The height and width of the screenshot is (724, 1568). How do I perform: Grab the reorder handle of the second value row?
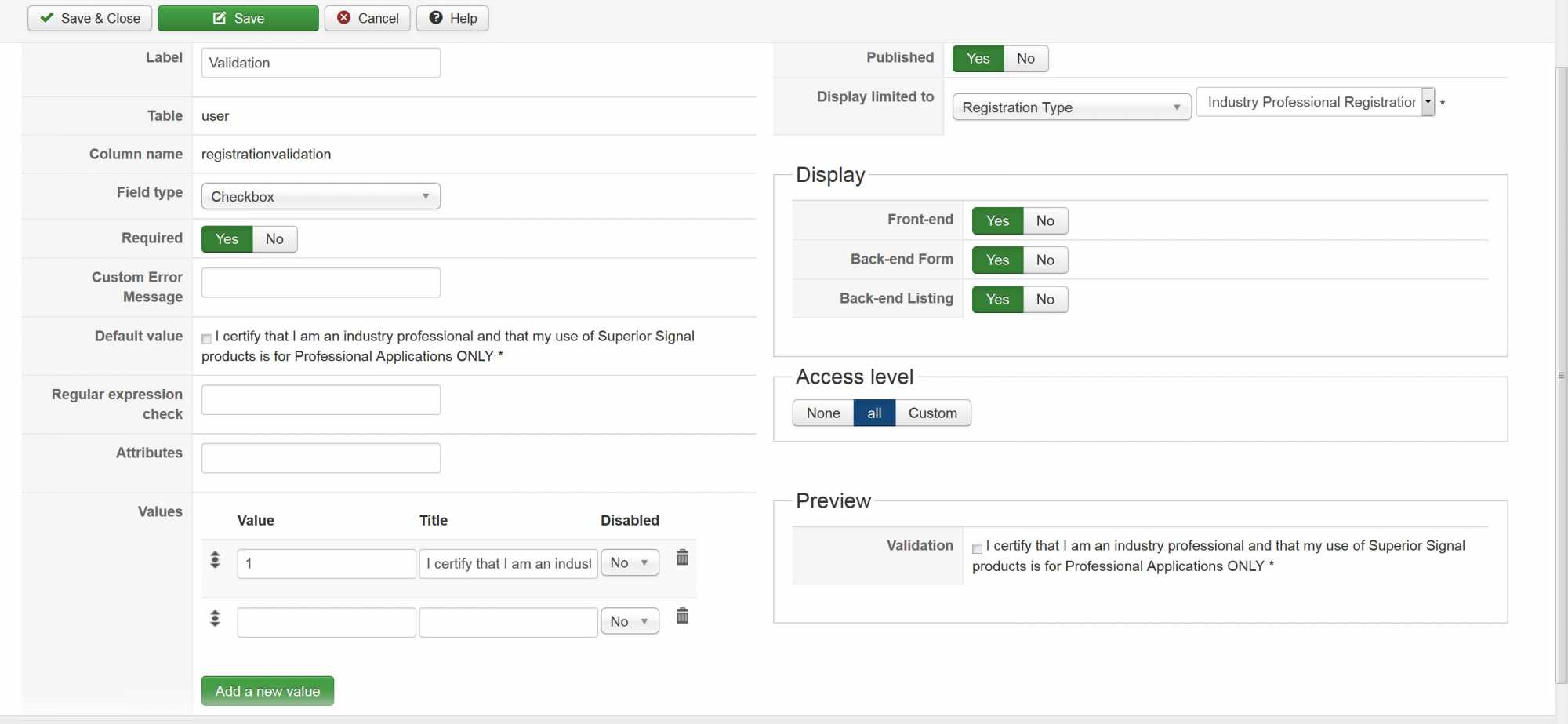[x=215, y=619]
